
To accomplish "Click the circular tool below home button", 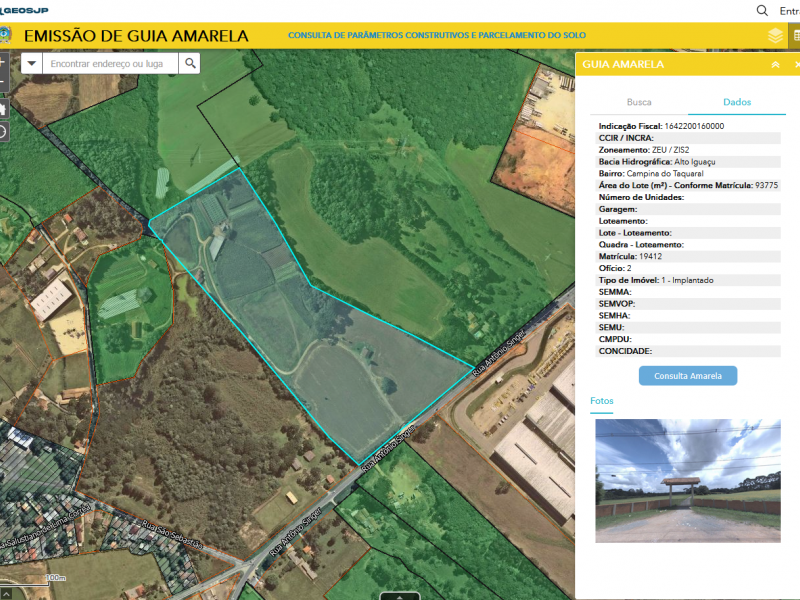I will [2, 131].
